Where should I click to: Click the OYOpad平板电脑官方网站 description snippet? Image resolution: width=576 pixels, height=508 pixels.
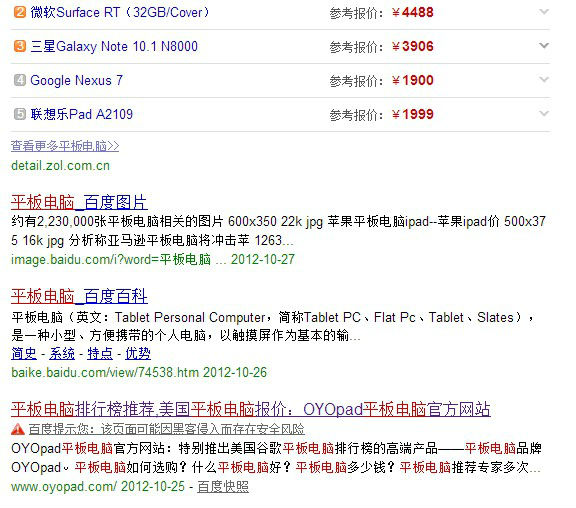coord(276,458)
